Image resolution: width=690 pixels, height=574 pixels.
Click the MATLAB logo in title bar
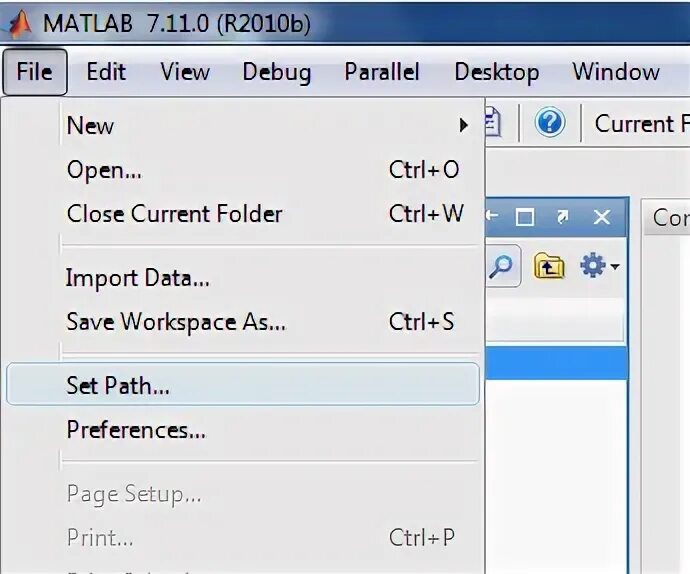coord(18,23)
